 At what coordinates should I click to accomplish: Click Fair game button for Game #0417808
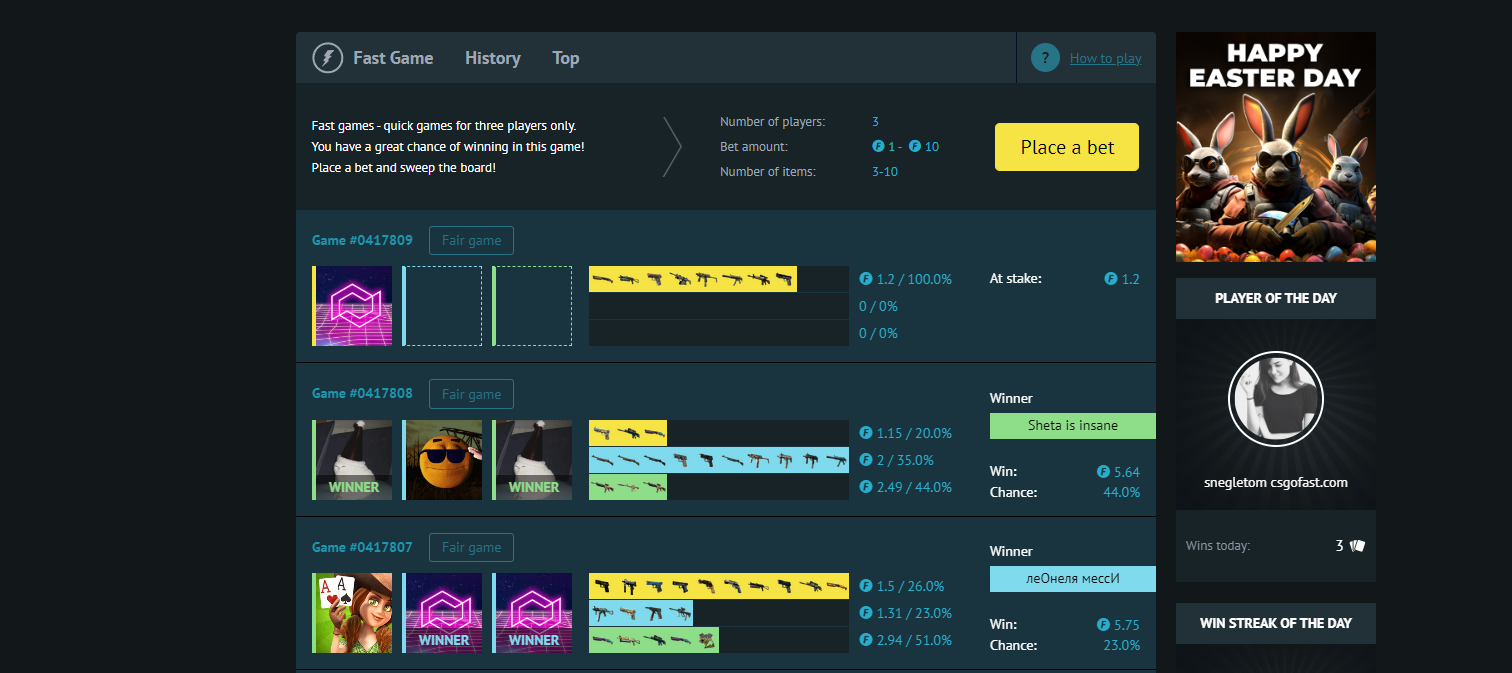click(471, 394)
